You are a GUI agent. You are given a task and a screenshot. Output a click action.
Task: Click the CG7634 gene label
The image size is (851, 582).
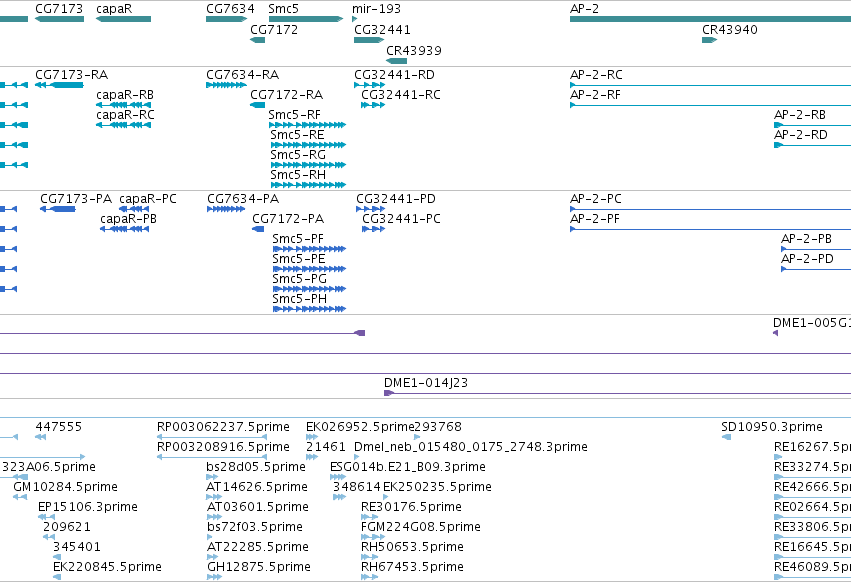coord(230,9)
